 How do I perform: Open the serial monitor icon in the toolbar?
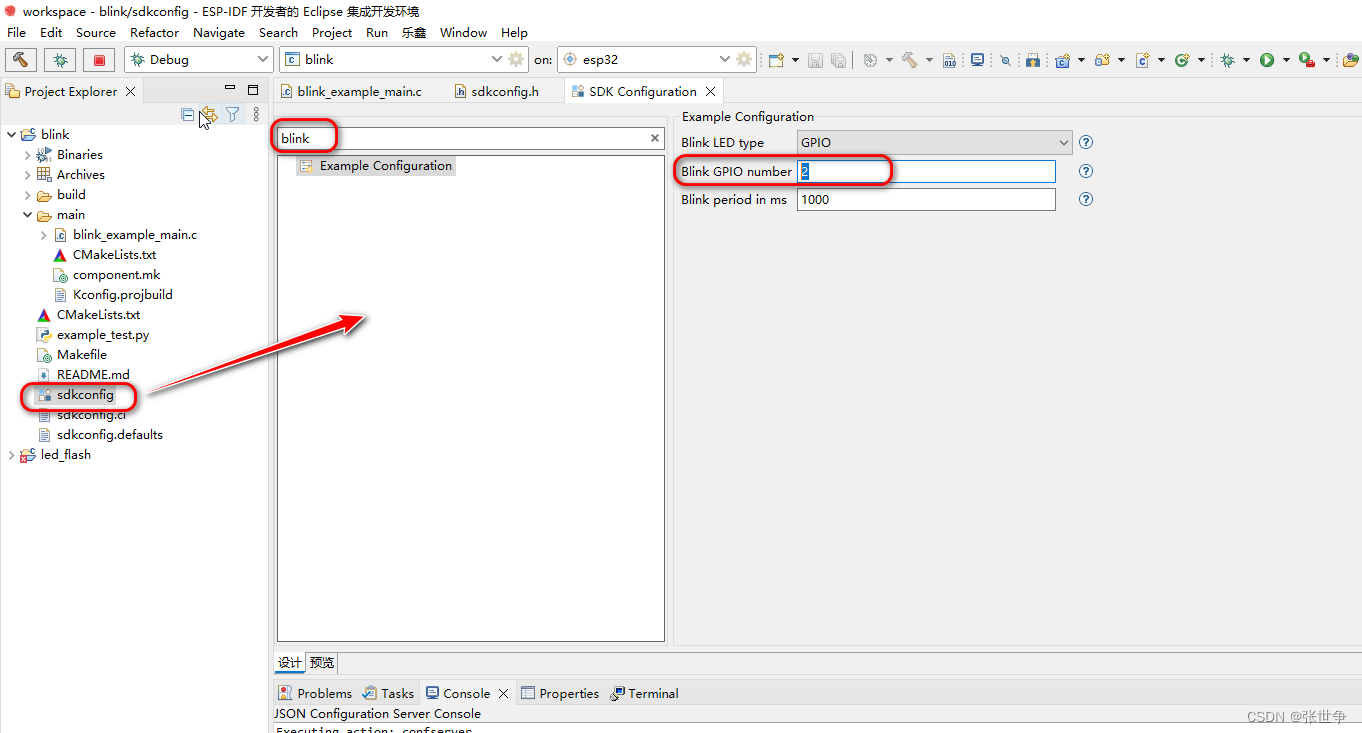(977, 60)
